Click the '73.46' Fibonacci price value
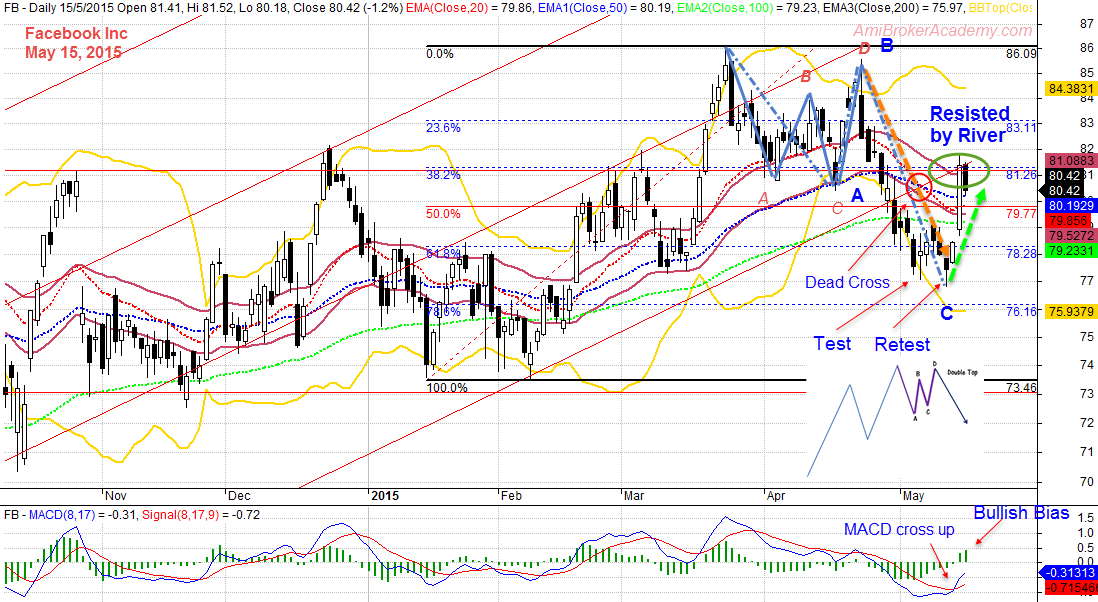Viewport: 1098px width, 602px height. [1021, 387]
